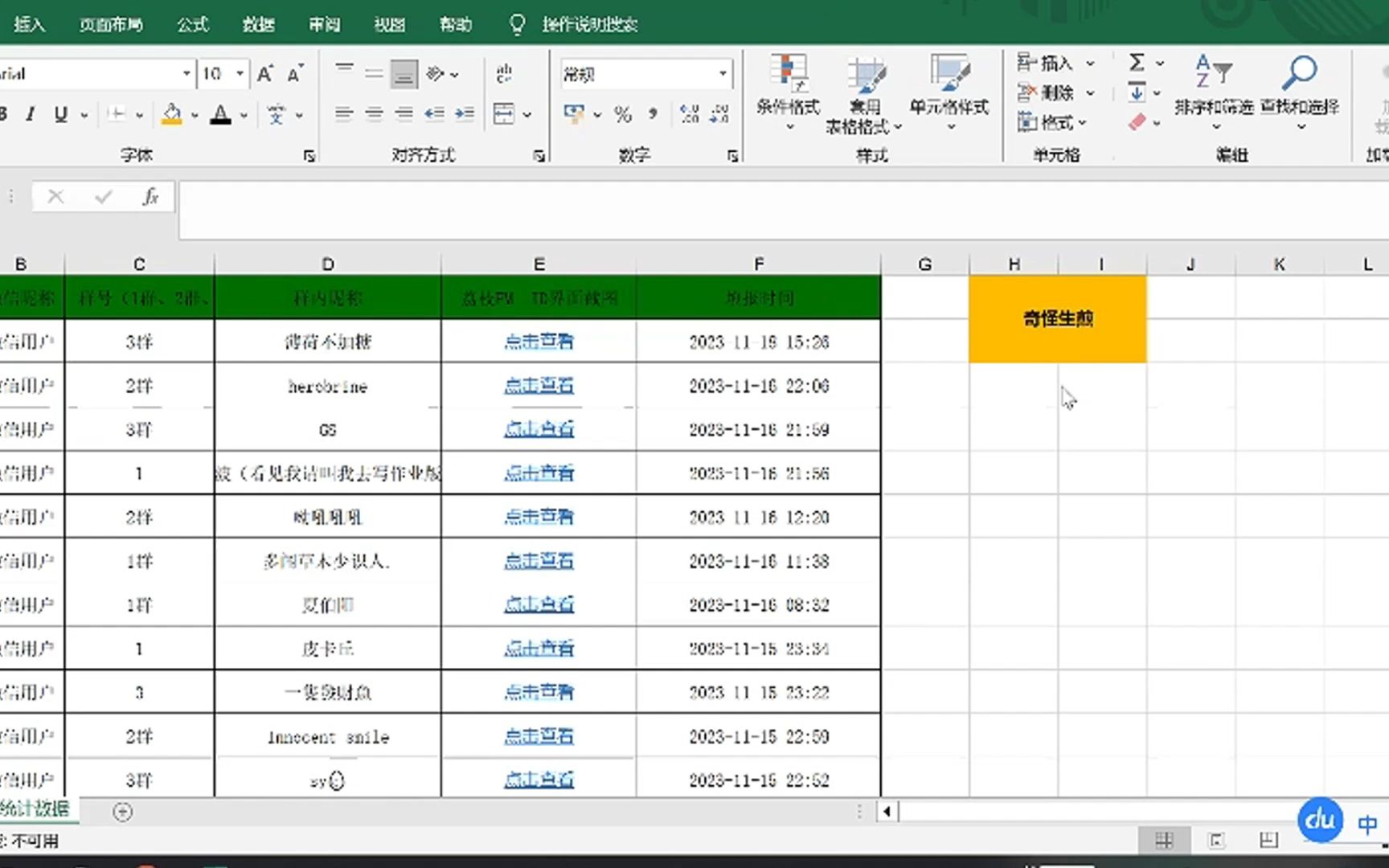Toggle wrap text button
Screen dimensions: 1389x868
(505, 74)
